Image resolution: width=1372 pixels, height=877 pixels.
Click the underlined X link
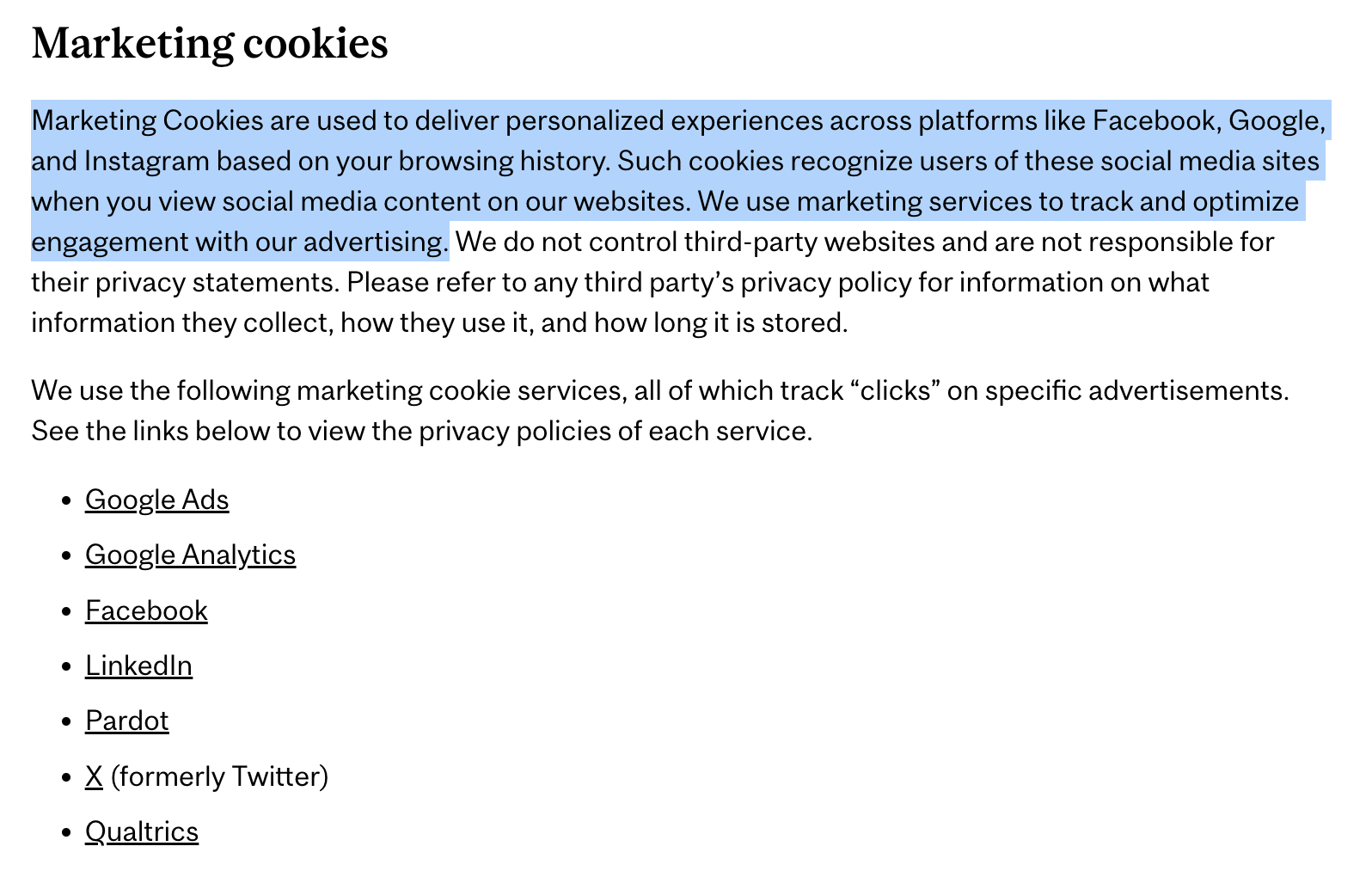point(94,776)
